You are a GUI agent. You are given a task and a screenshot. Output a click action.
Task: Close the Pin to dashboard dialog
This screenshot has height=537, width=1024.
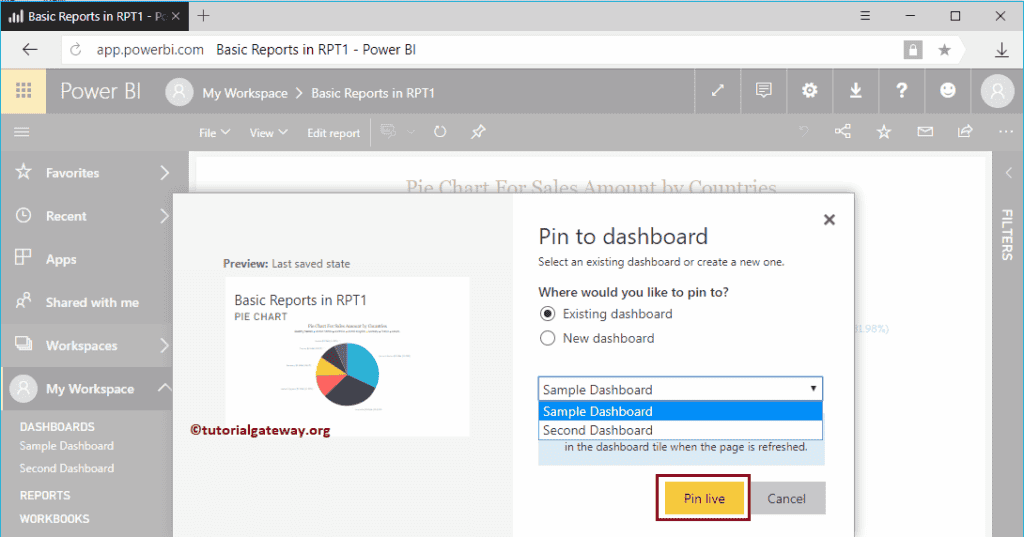[x=829, y=220]
